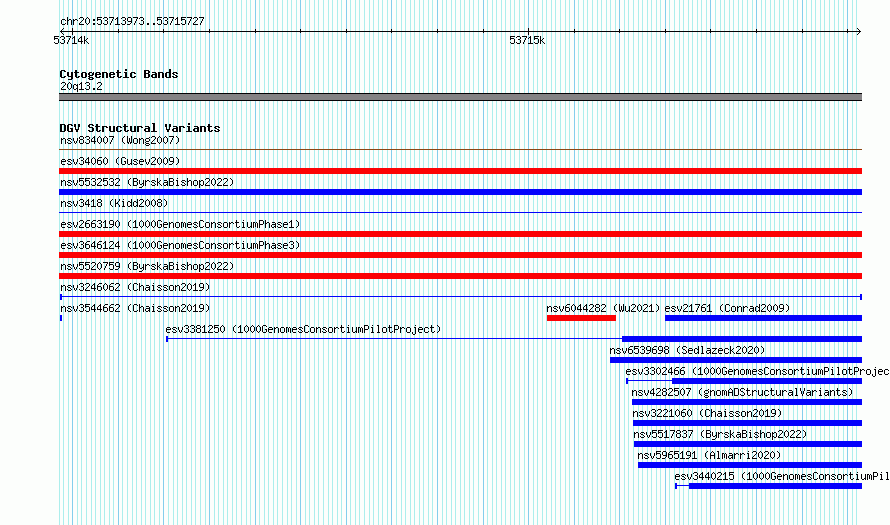Select the esv34060 (Gusev2009) red bar
890x525 pixels.
click(460, 171)
